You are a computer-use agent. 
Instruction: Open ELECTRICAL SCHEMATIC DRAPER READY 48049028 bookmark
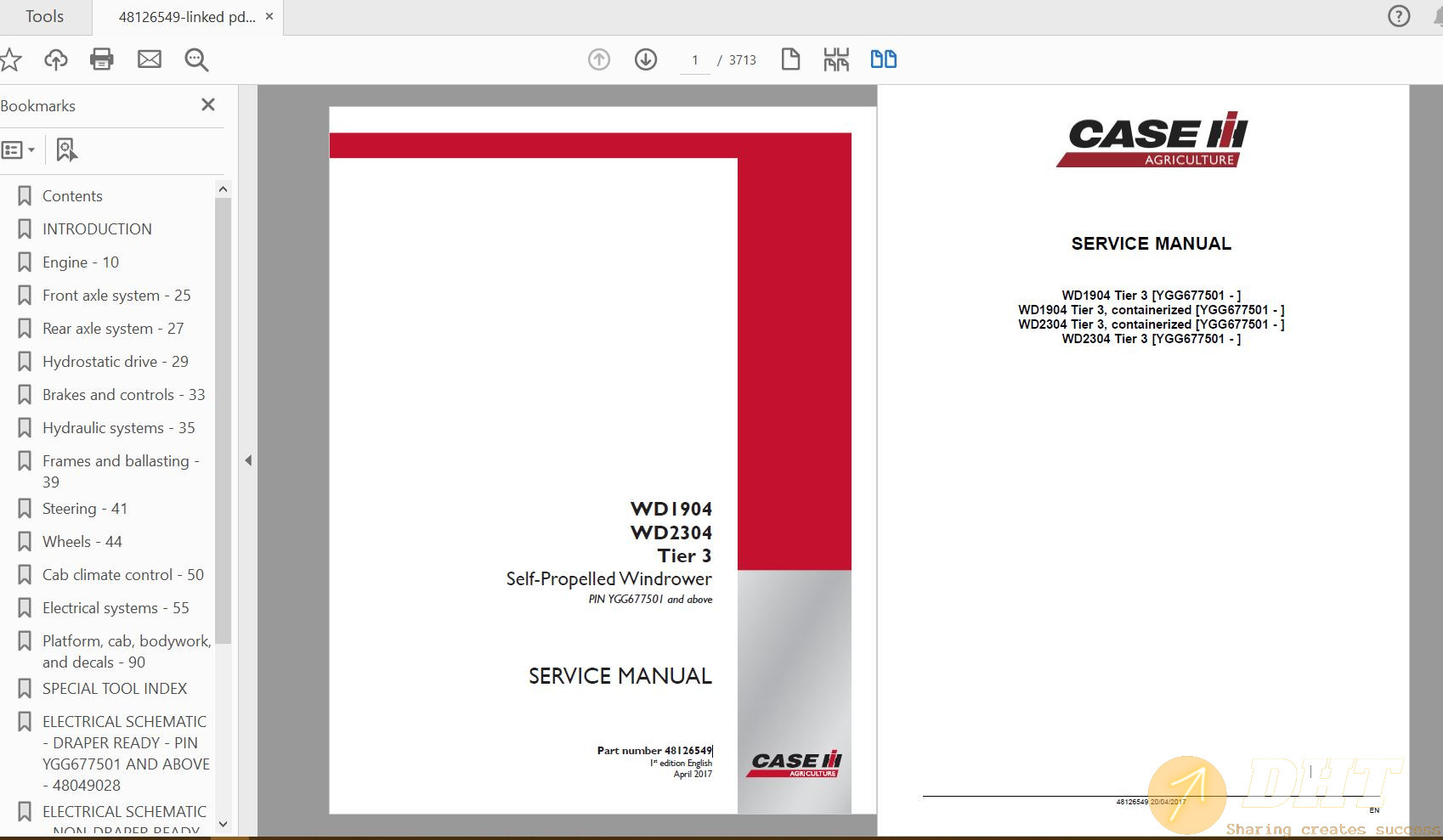[x=126, y=753]
